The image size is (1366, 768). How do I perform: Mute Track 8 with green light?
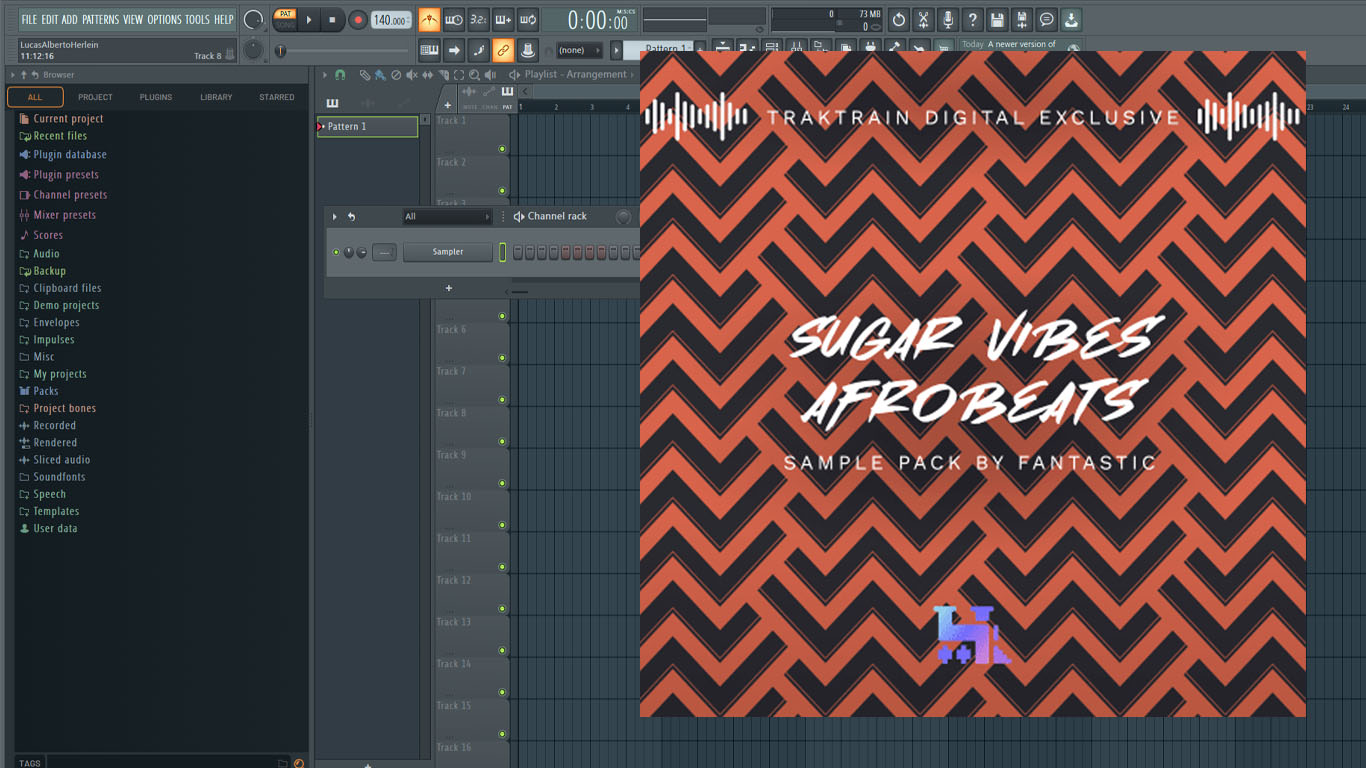coord(502,441)
